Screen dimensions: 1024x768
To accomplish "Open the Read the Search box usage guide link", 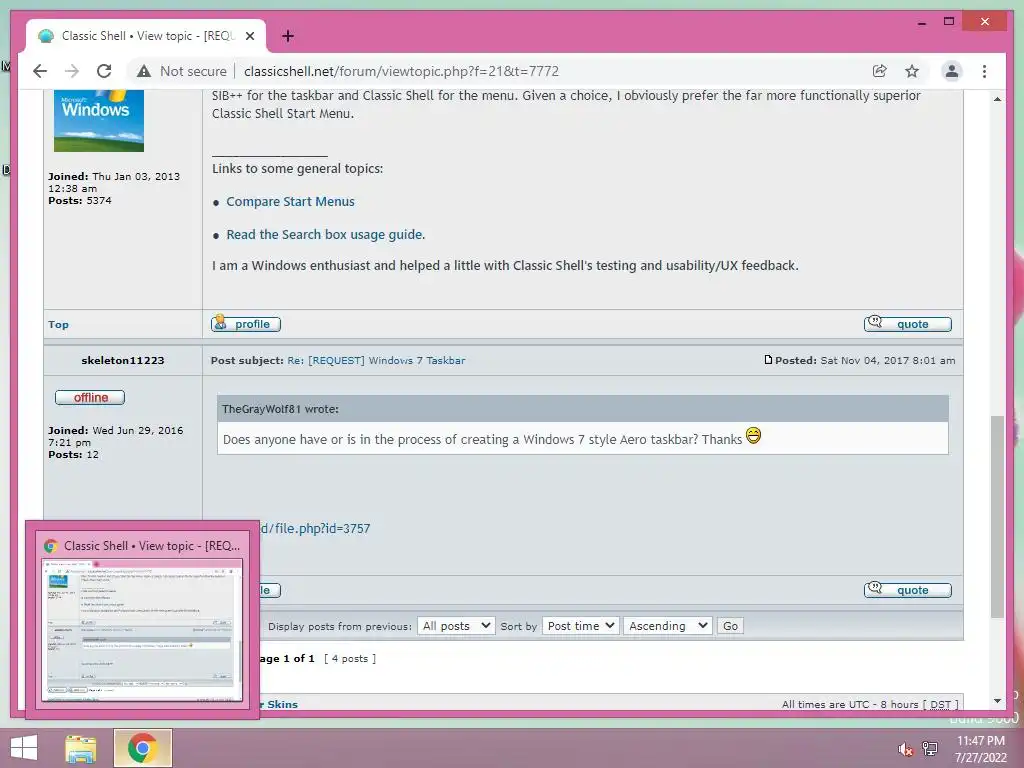I will point(325,234).
